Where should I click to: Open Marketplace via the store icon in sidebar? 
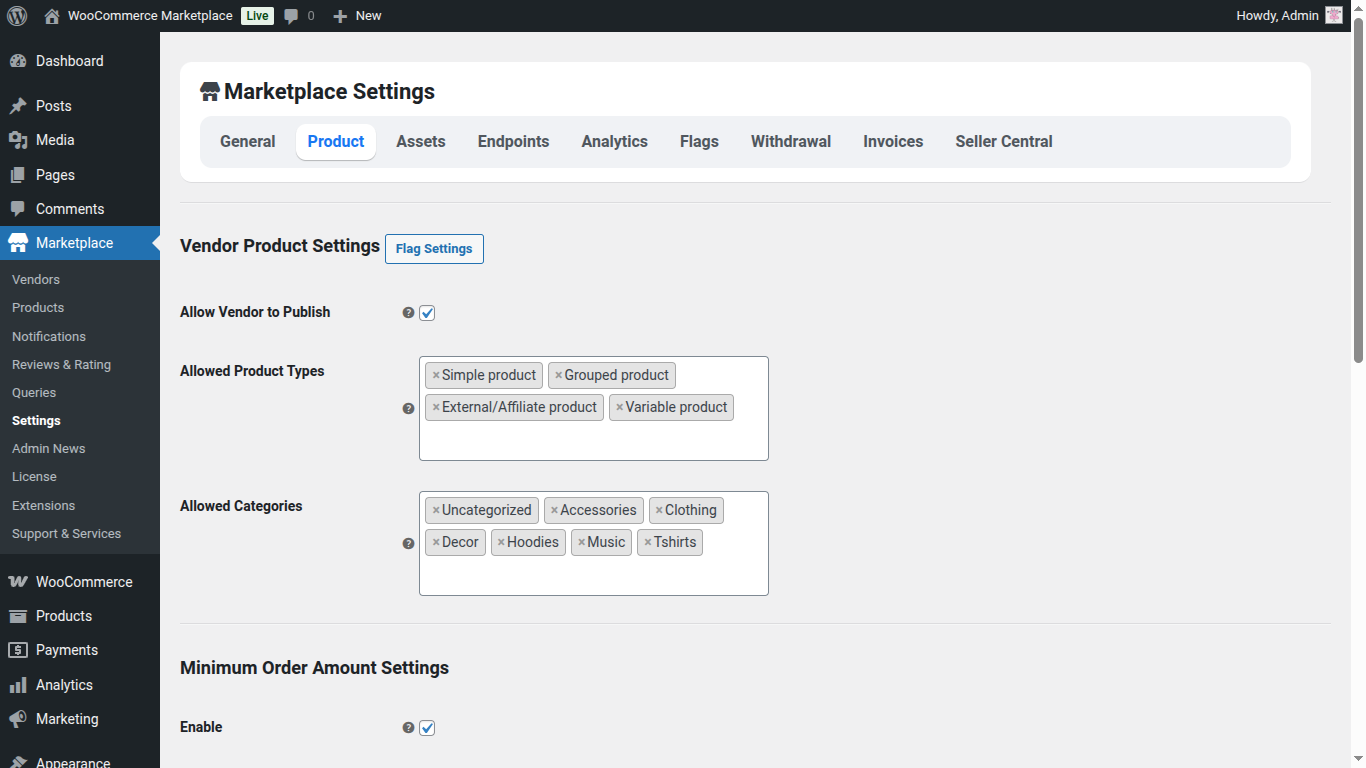pyautogui.click(x=18, y=243)
